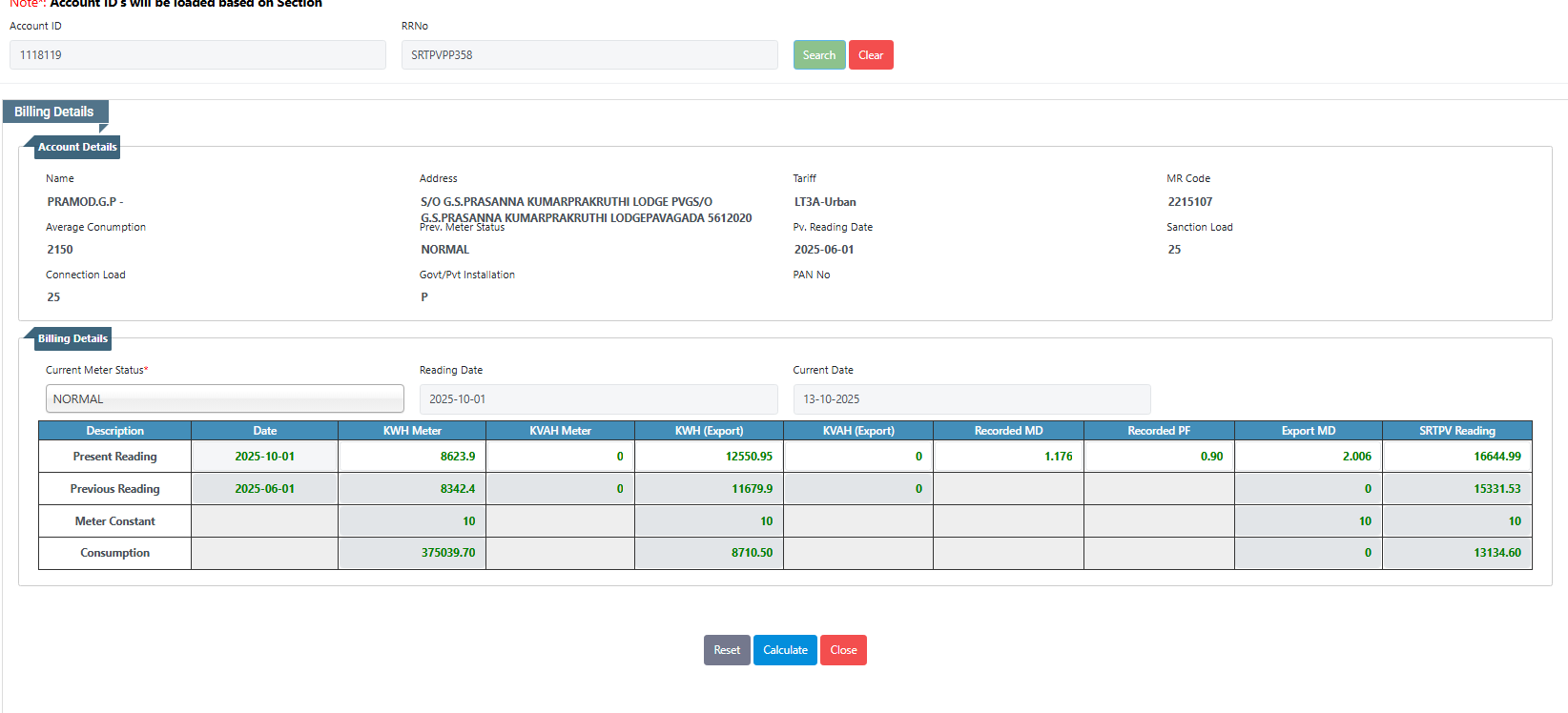Edit Present Reading Recorded PF value
The height and width of the screenshot is (713, 1568).
tap(1159, 457)
